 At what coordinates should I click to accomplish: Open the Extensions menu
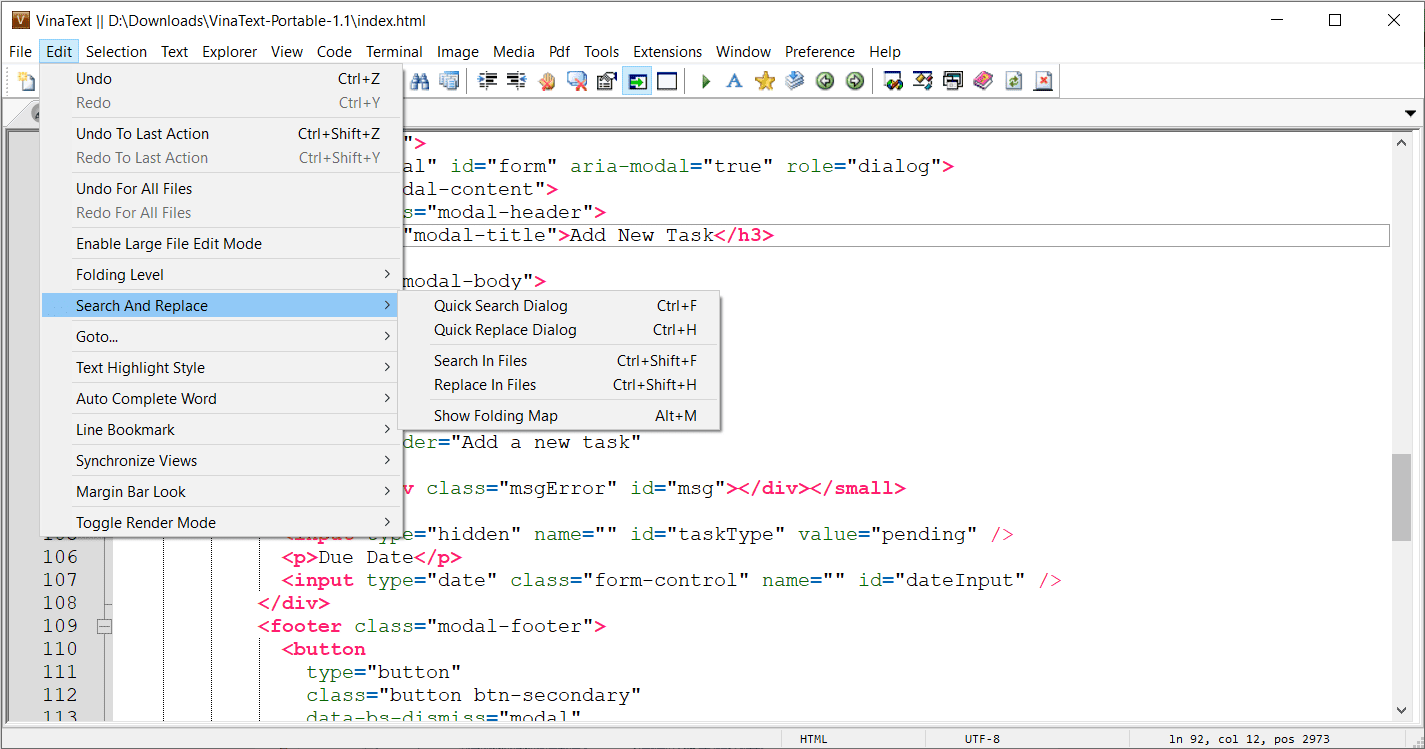(x=667, y=51)
